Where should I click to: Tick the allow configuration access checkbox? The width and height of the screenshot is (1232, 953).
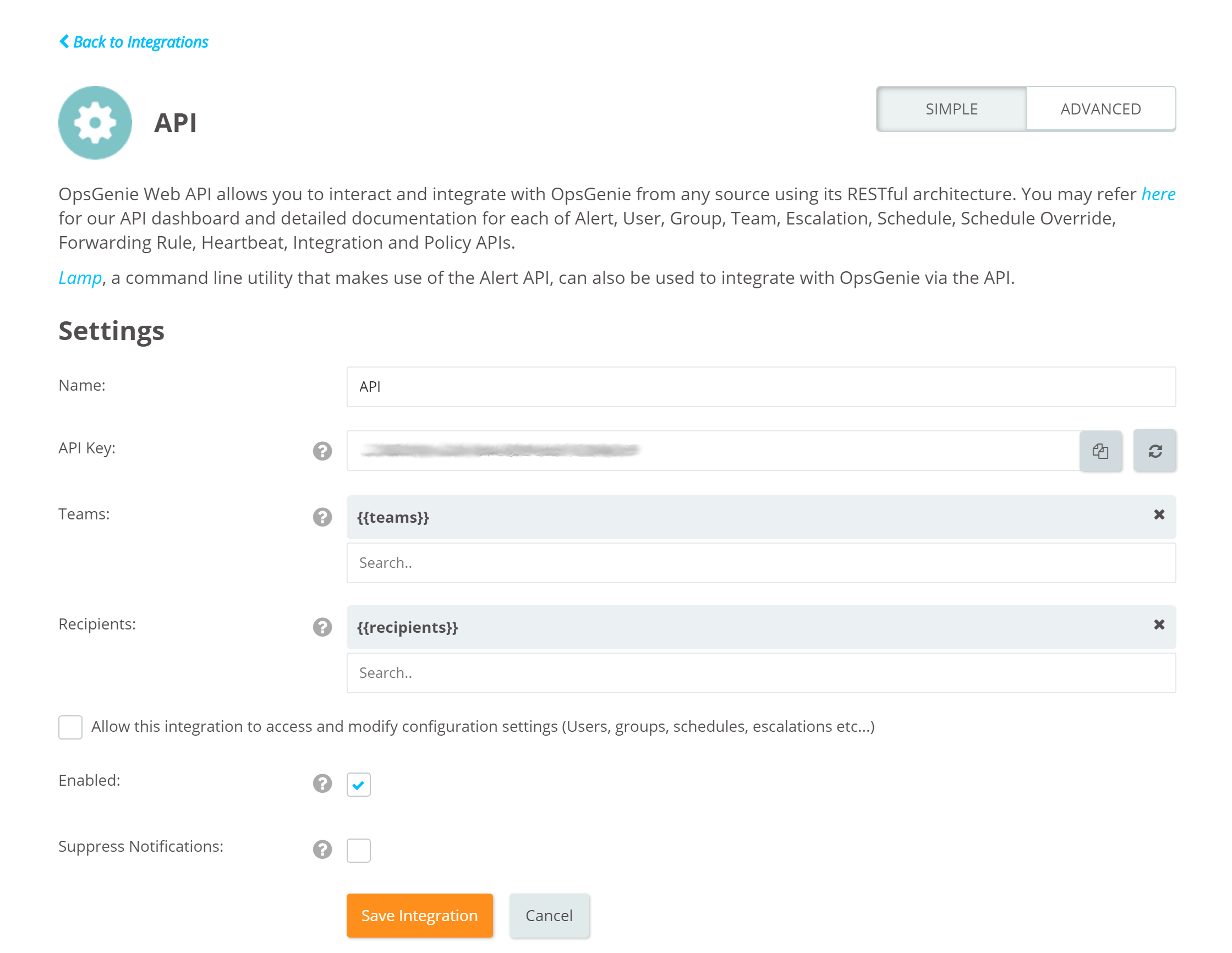tap(70, 727)
